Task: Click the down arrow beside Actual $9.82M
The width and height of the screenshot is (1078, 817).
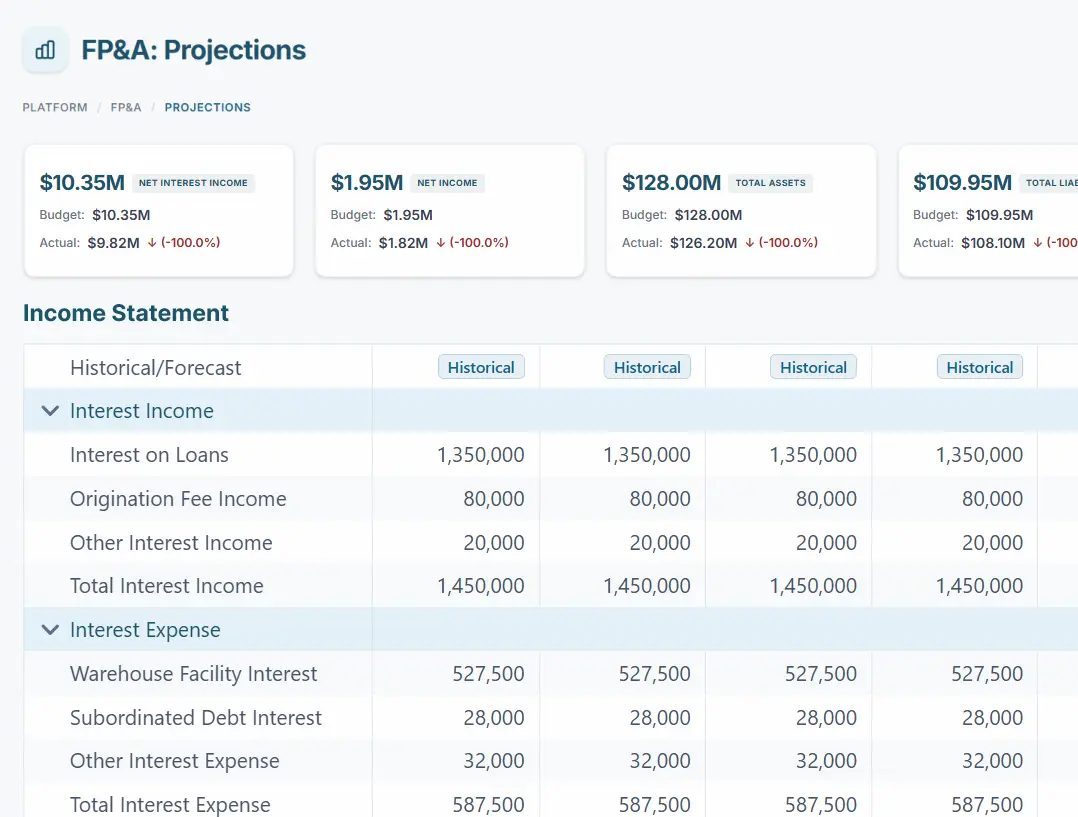Action: pos(152,243)
